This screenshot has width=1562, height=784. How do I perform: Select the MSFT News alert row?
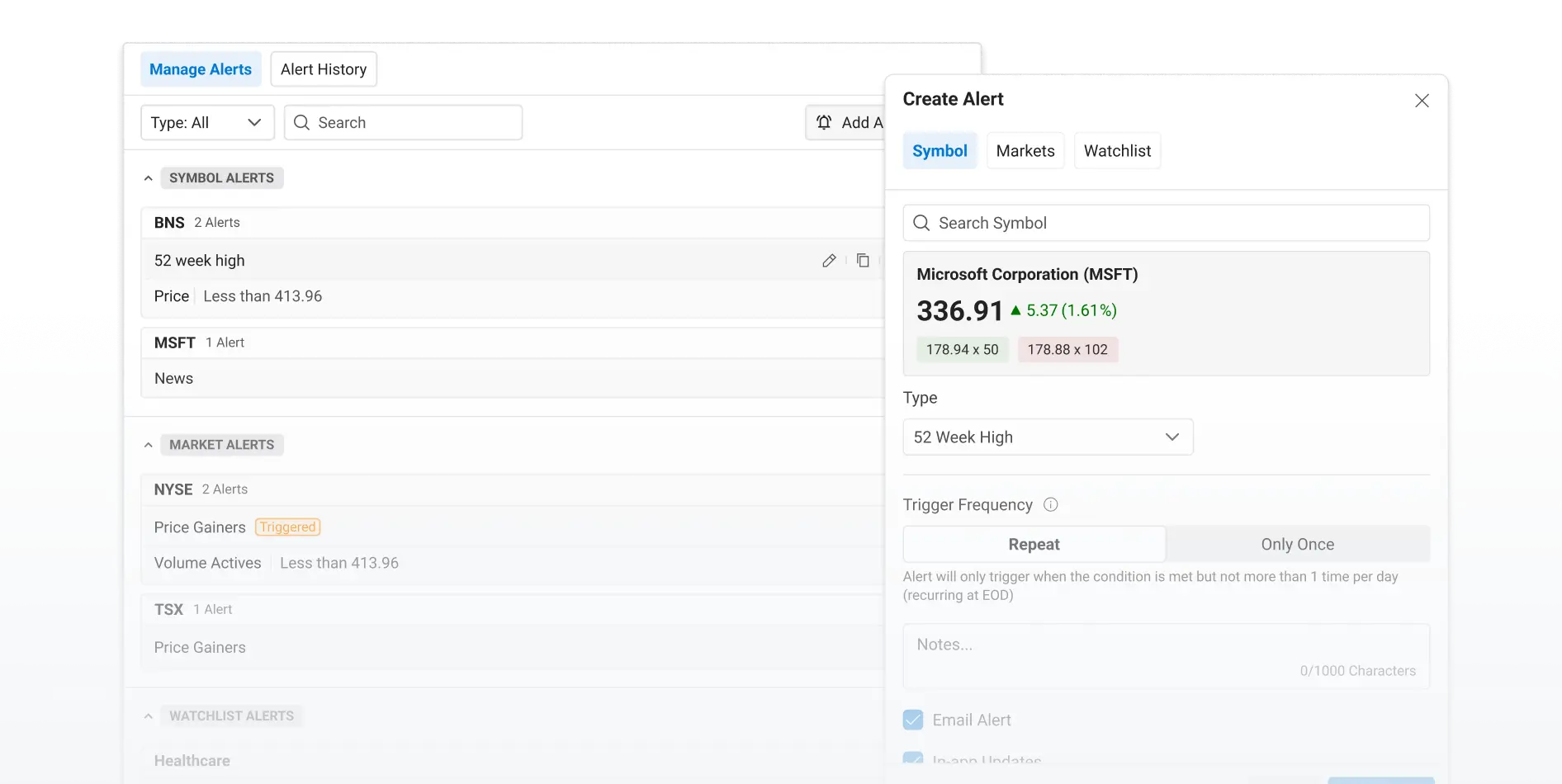(x=513, y=379)
